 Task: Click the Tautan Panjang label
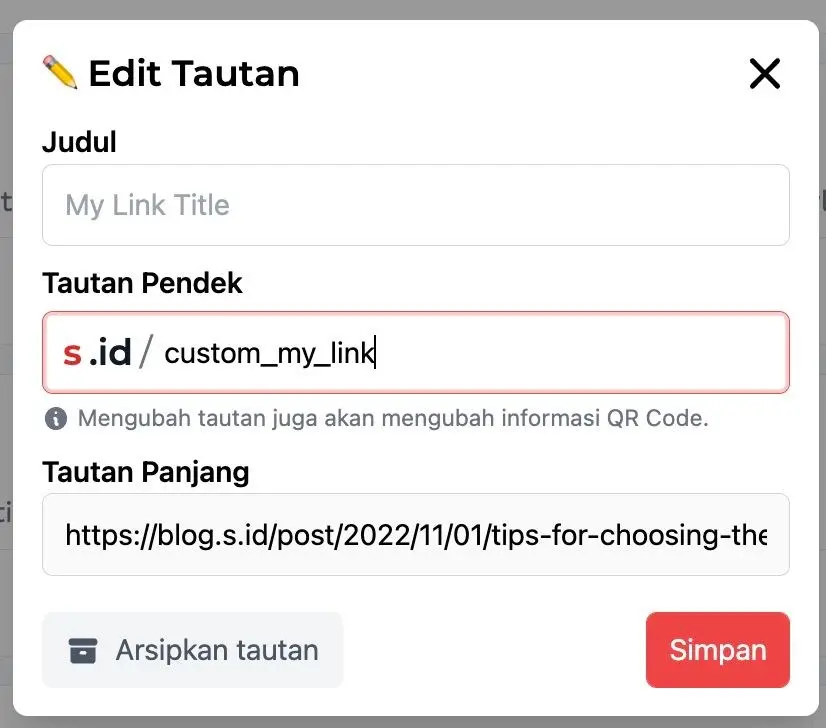pos(145,471)
